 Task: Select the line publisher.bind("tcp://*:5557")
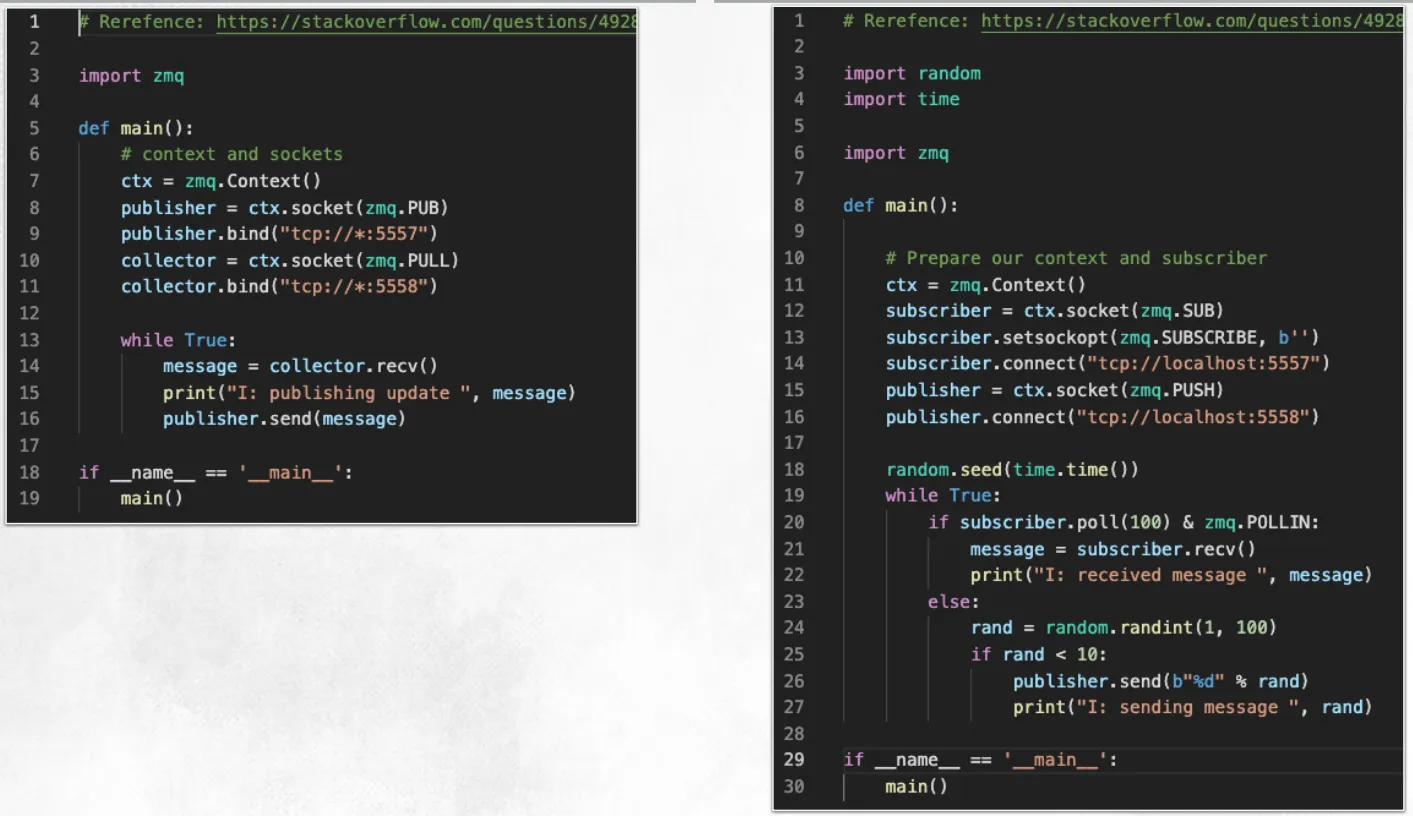280,234
